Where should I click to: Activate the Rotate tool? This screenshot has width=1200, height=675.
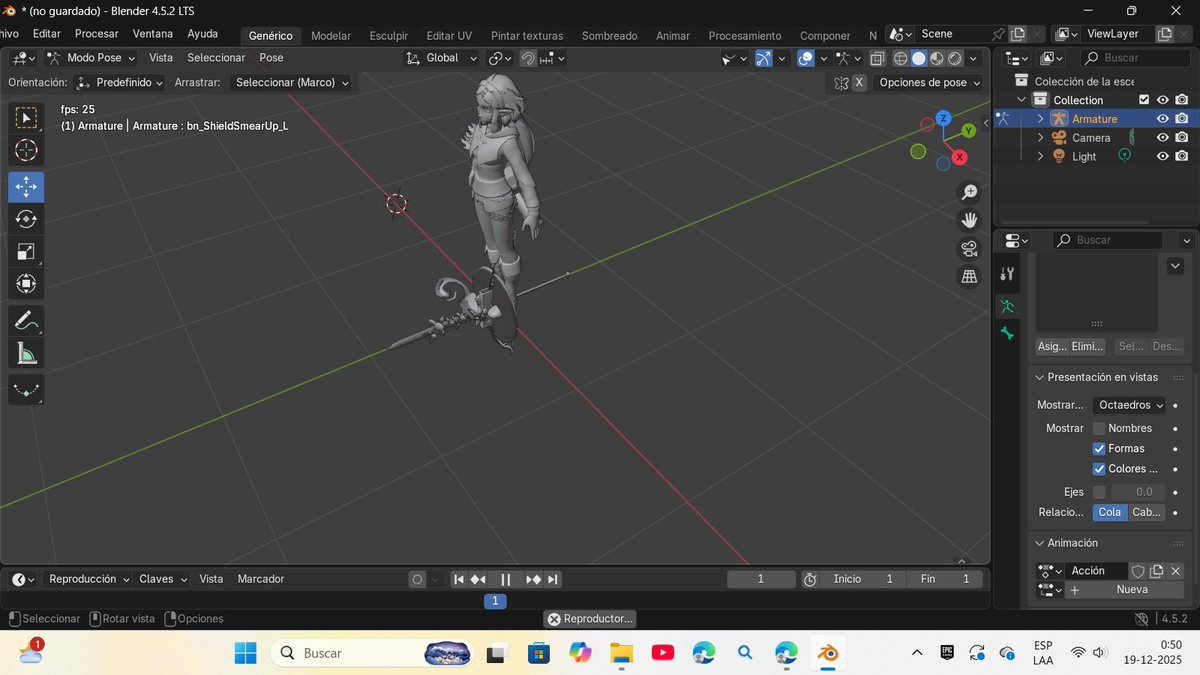point(26,219)
